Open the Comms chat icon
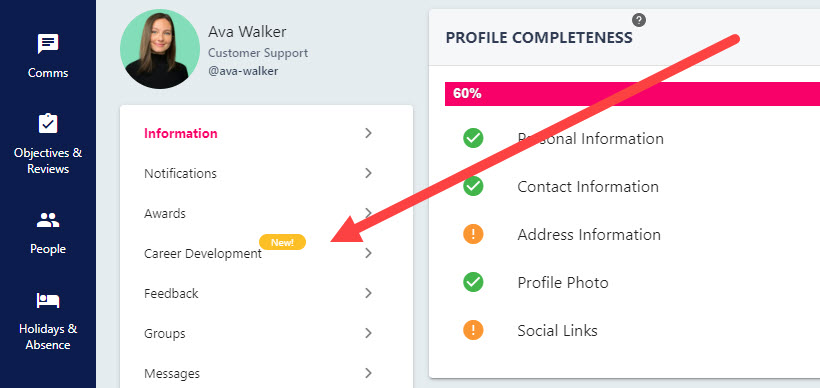Image resolution: width=820 pixels, height=388 pixels. [x=48, y=44]
